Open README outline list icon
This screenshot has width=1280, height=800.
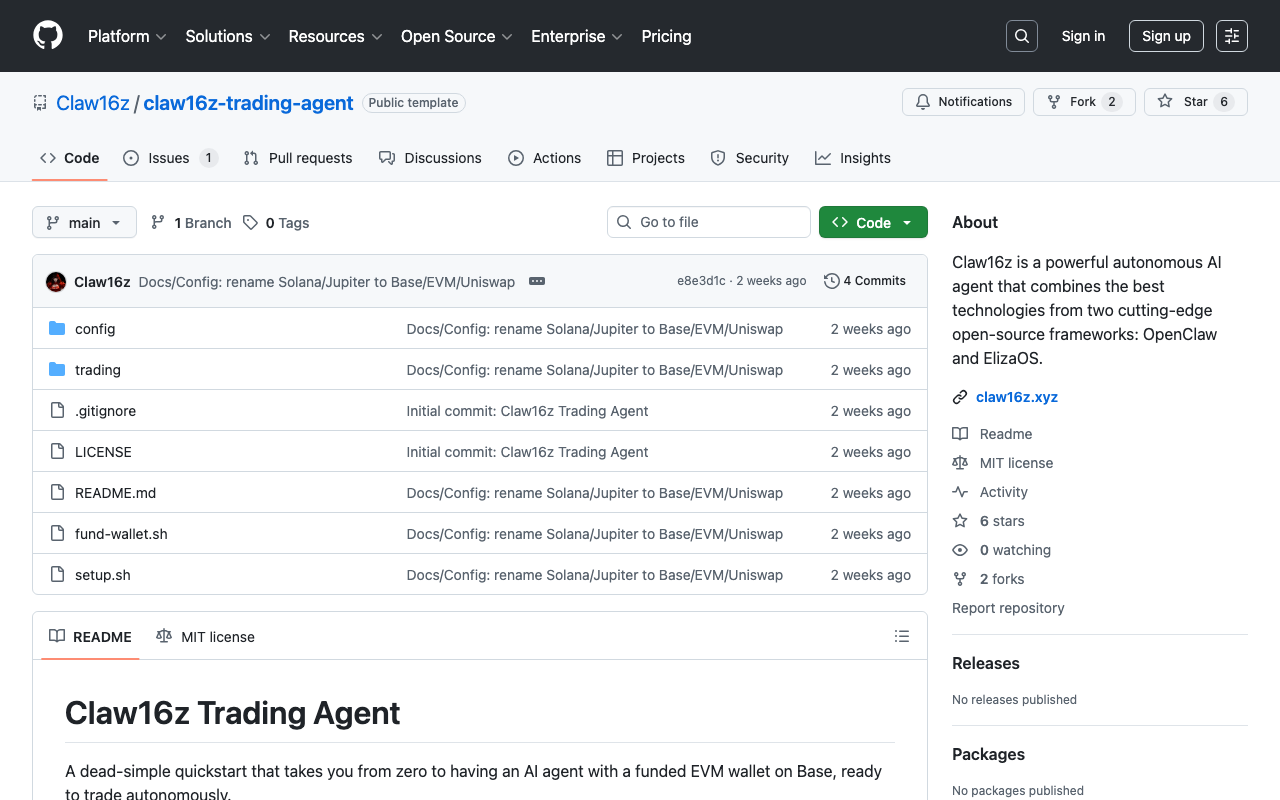click(x=901, y=637)
